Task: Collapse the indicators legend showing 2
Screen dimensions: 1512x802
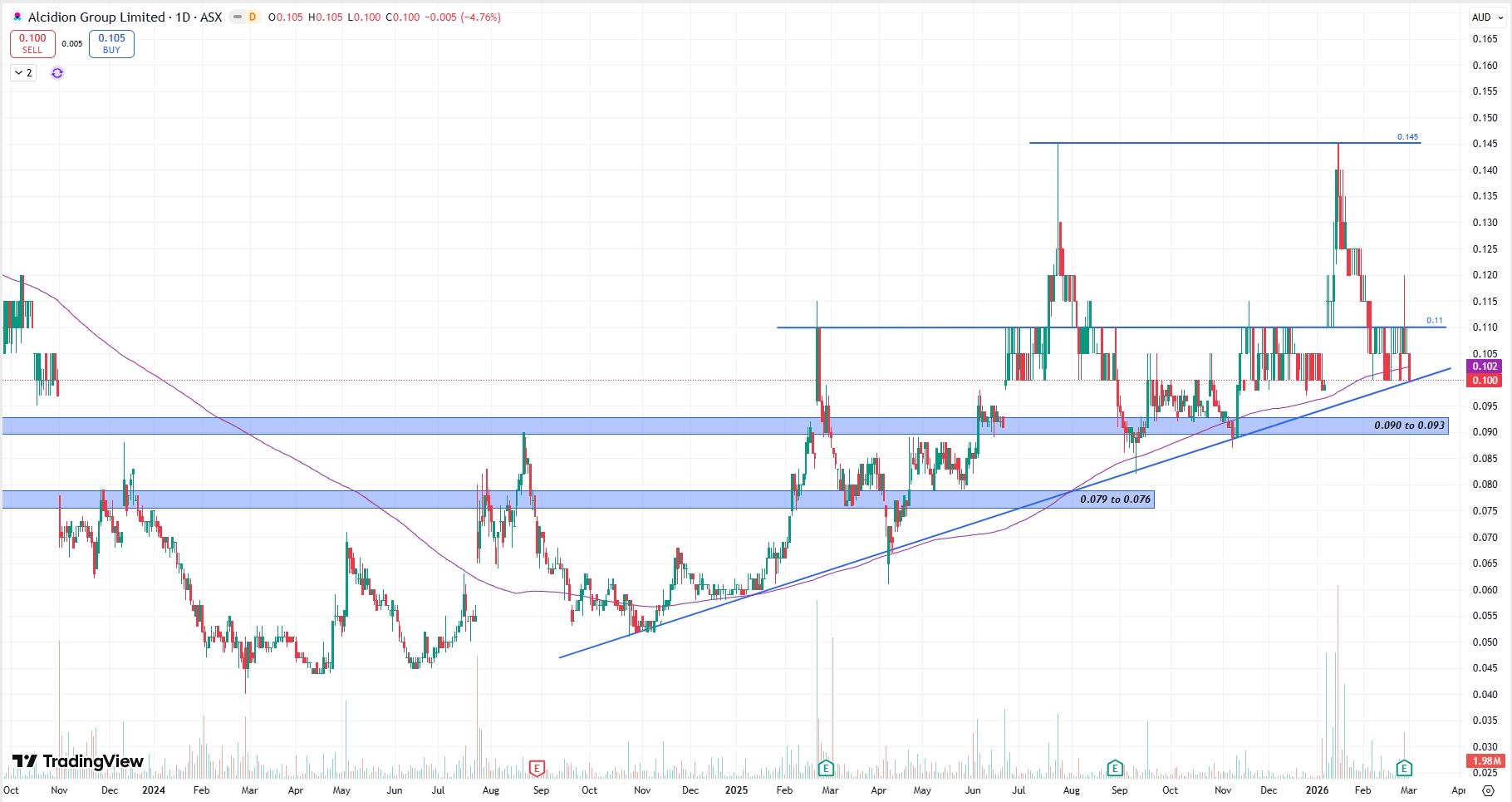Action: click(x=23, y=73)
